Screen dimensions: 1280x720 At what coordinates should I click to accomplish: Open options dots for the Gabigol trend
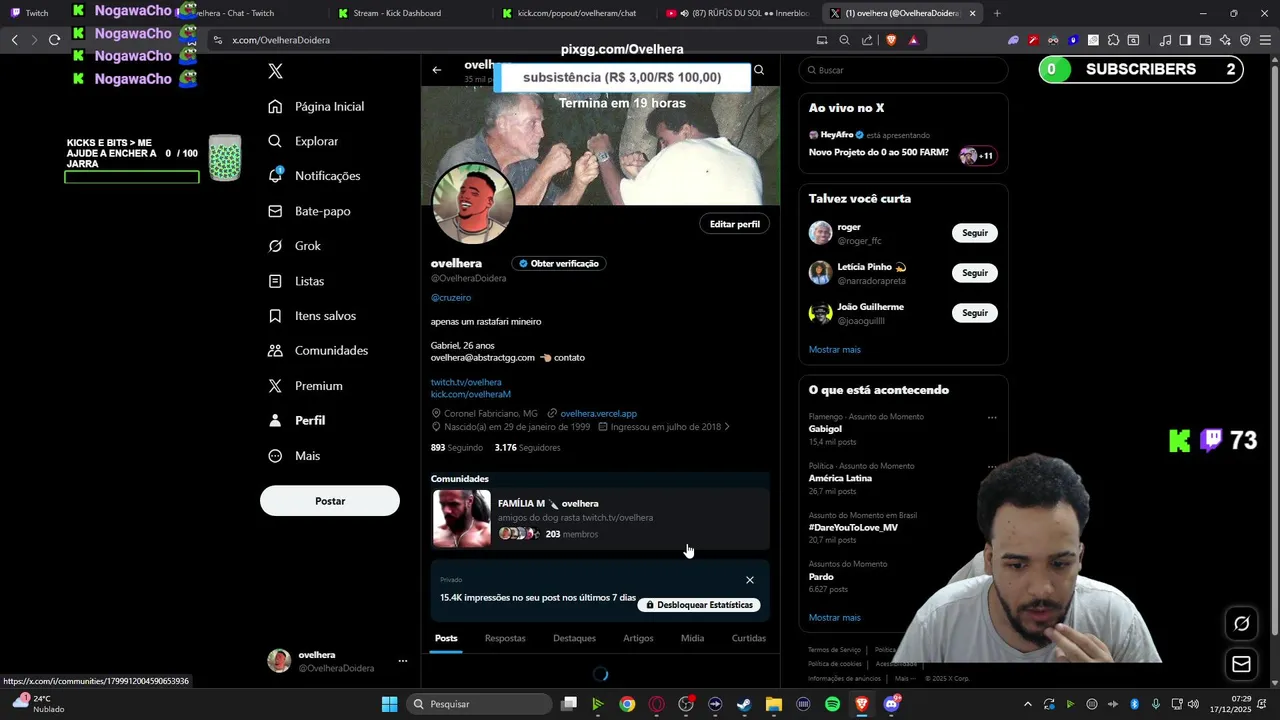992,417
